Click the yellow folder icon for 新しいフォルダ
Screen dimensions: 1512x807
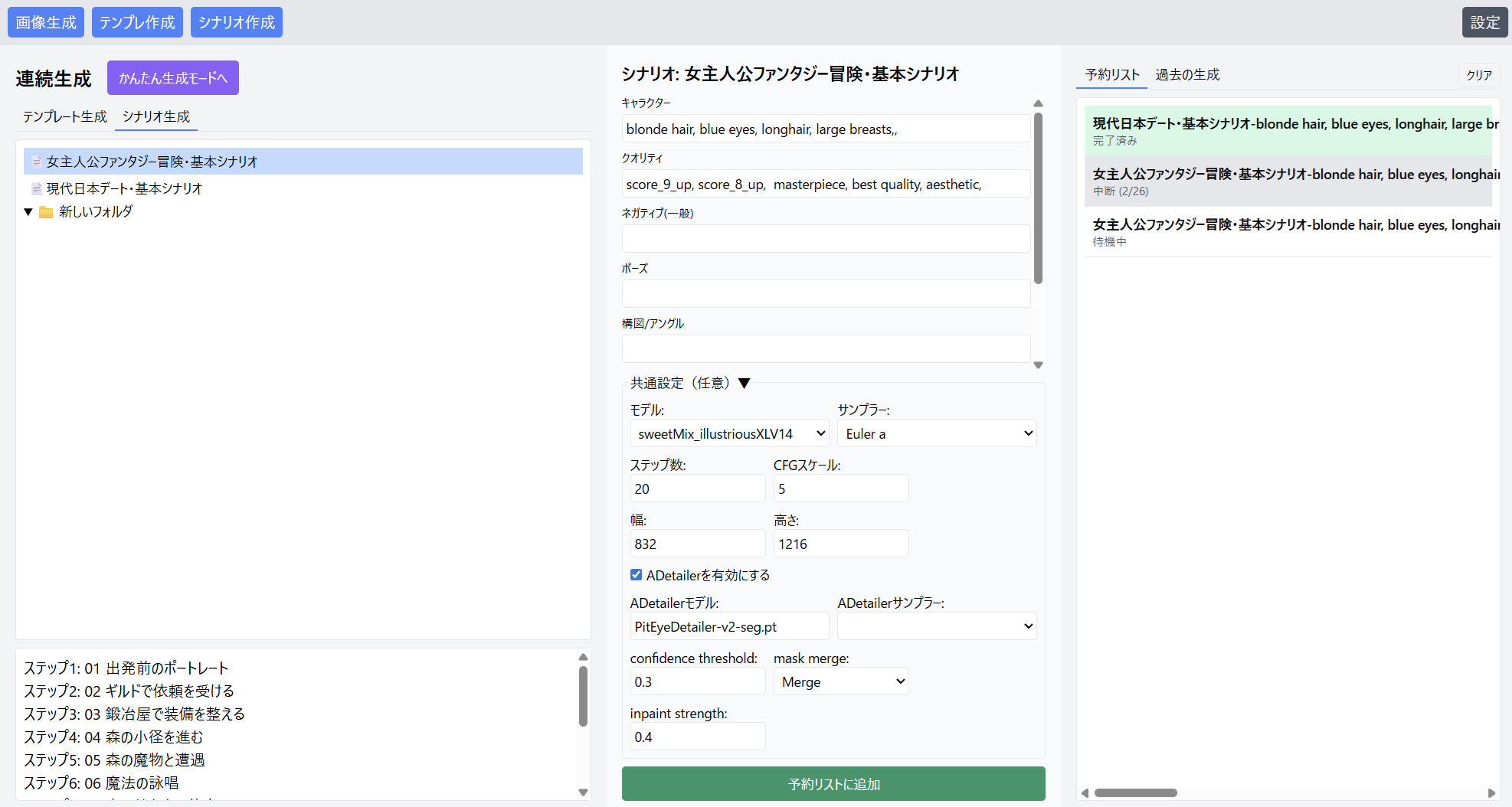pyautogui.click(x=46, y=212)
